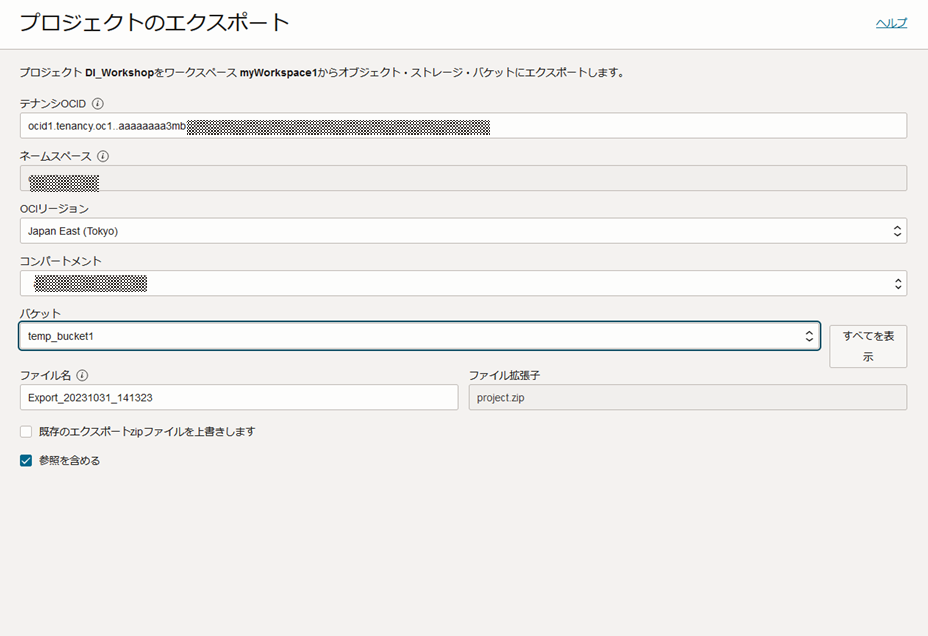Expand the コンパートメント dropdown

pos(463,283)
